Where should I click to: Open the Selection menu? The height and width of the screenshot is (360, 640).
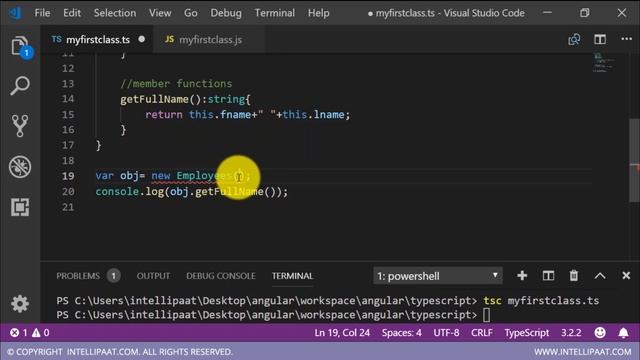click(115, 13)
